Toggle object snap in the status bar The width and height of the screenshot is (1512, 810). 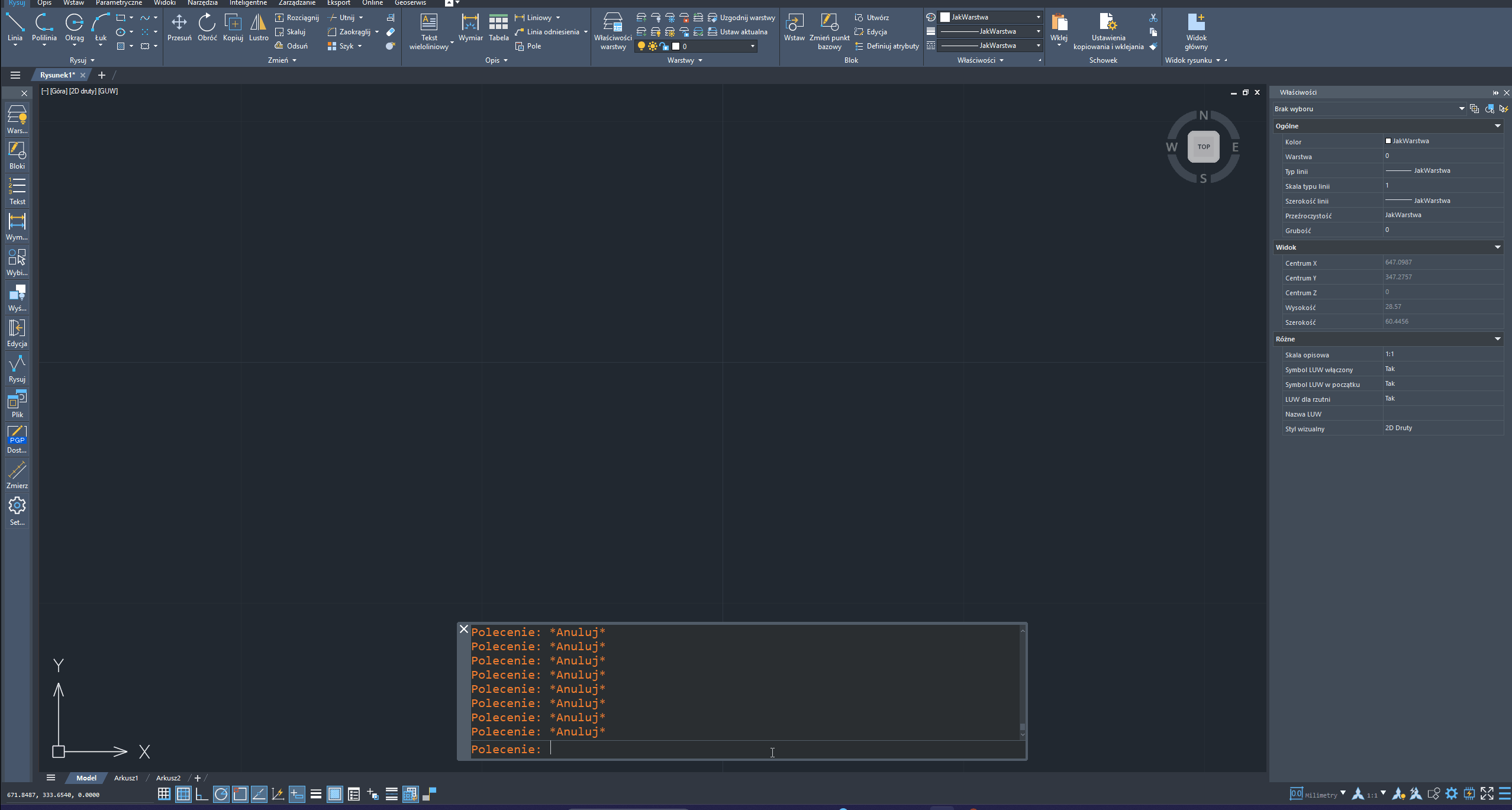pos(240,794)
